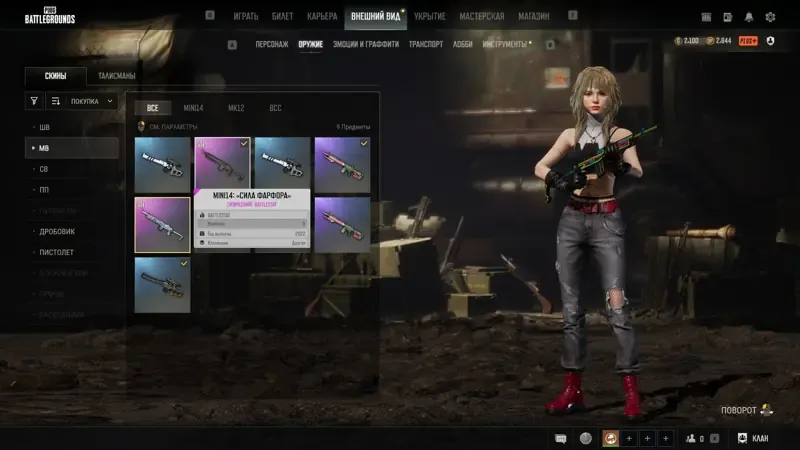Open the СМ. ПАРАМЕТРЫ link

(x=173, y=127)
